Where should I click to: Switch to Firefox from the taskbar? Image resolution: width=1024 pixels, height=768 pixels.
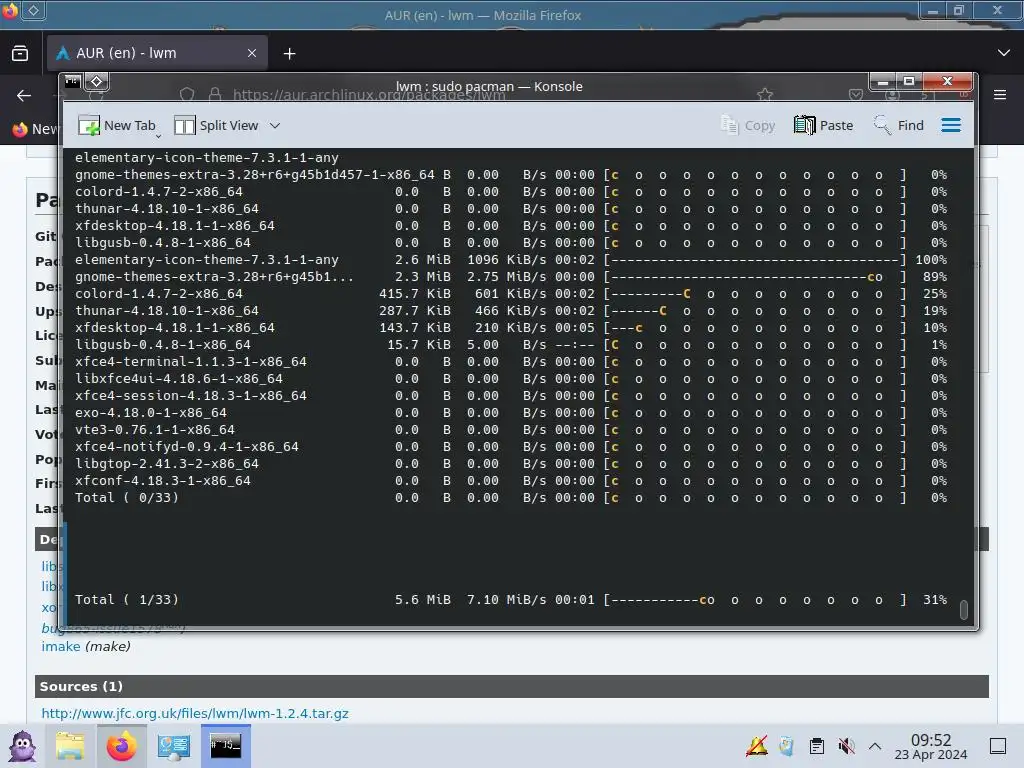click(121, 746)
